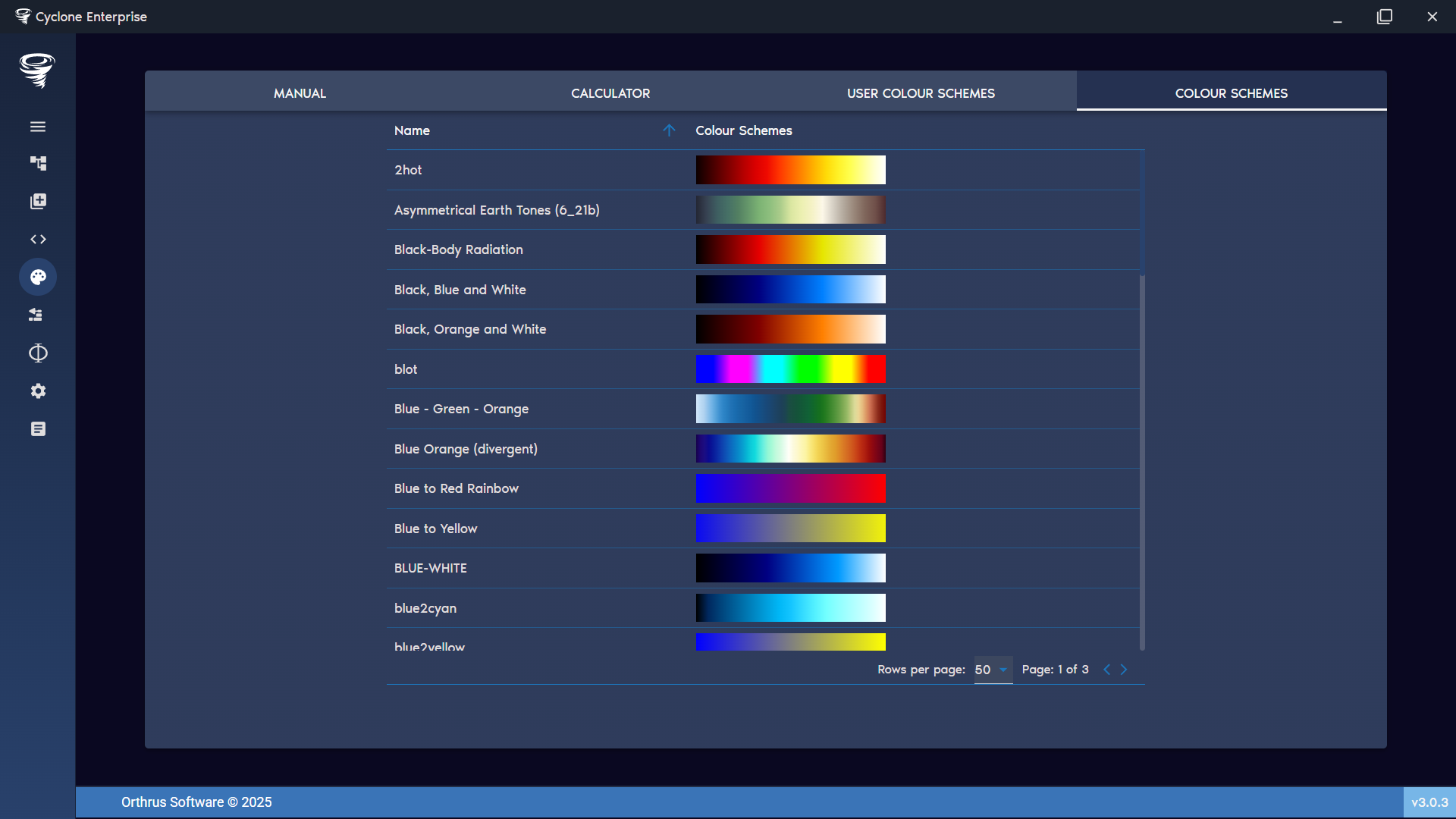Open the hamburger navigation menu
This screenshot has height=819, width=1456.
coord(38,127)
